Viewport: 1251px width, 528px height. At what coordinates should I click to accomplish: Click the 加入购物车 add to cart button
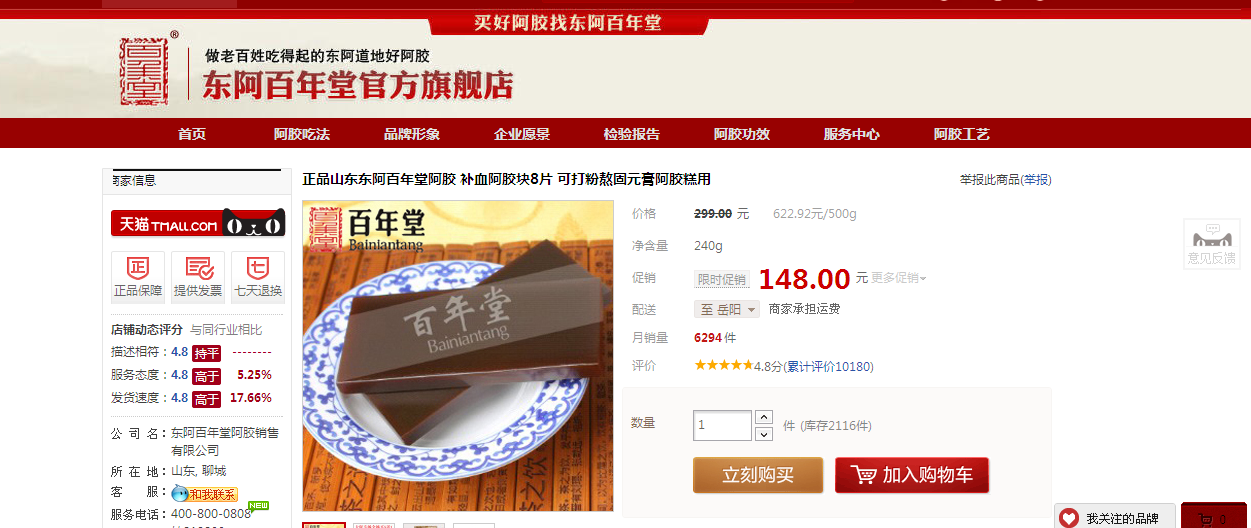[912, 475]
